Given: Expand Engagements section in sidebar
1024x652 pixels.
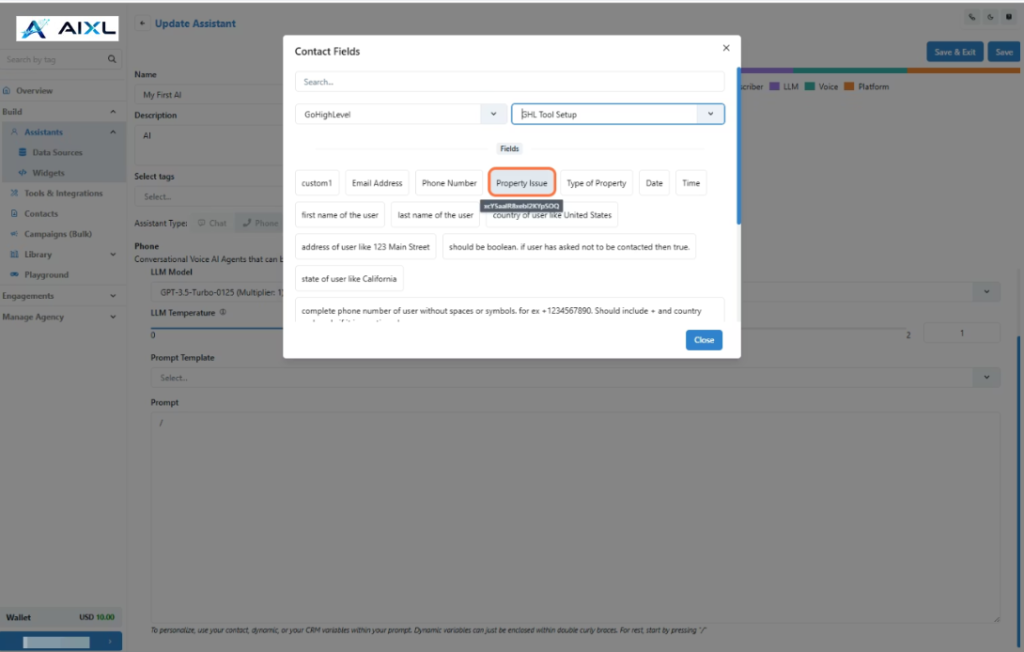Looking at the screenshot, I should click(x=112, y=296).
